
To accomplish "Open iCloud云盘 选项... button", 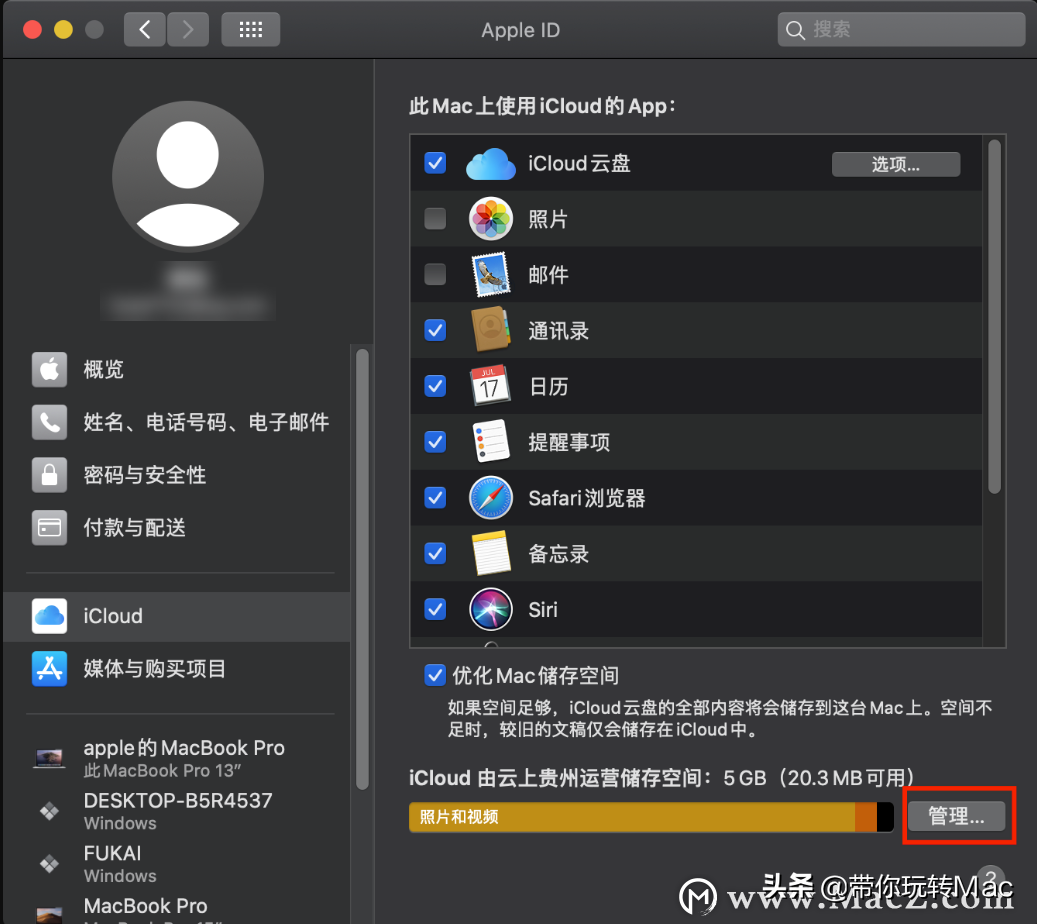I will pos(895,164).
